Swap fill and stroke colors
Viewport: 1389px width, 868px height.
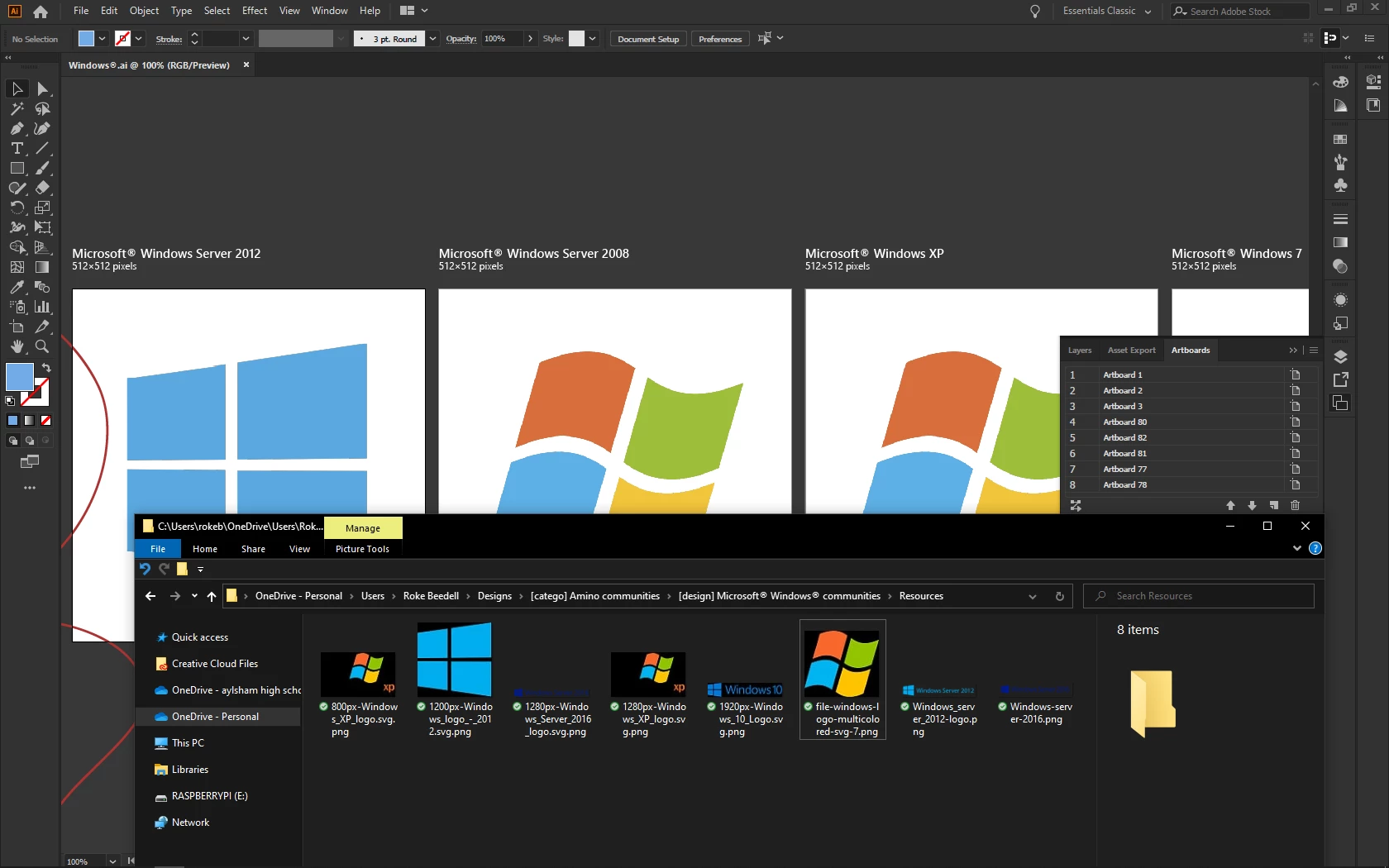click(46, 368)
